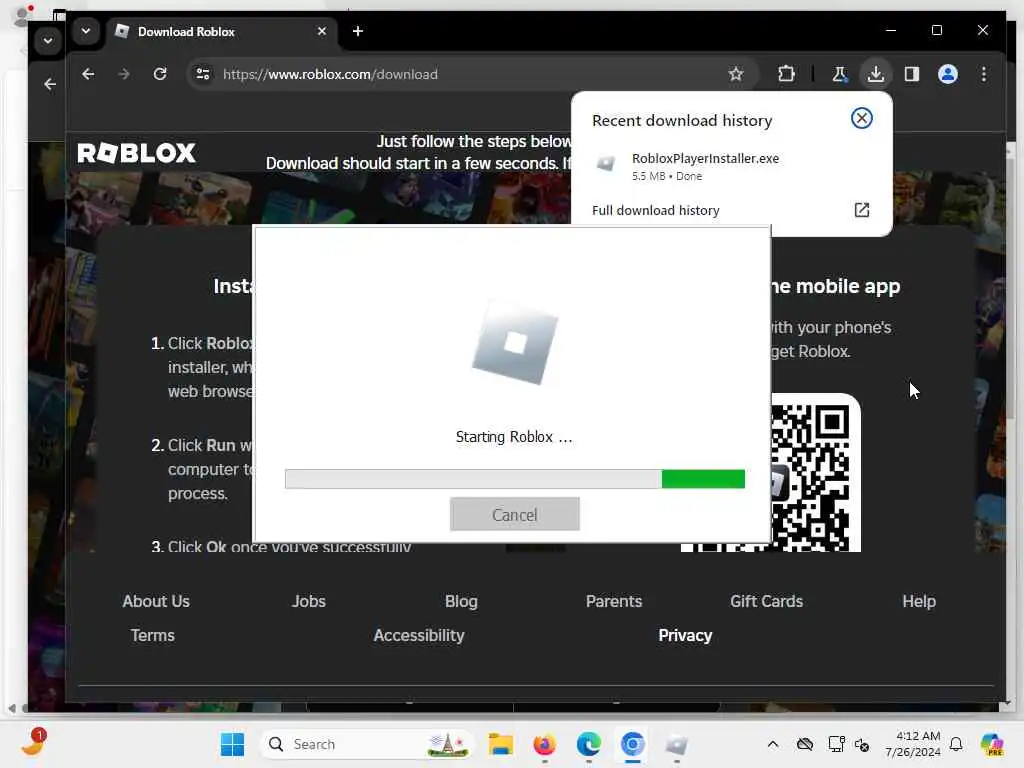Open RobloxPlayerInstaller.exe from download list
1024x768 pixels.
(705, 167)
